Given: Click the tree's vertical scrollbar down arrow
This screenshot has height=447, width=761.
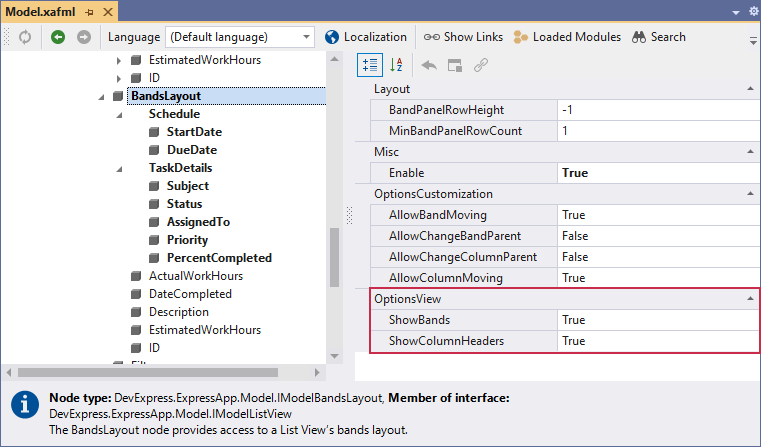Looking at the screenshot, I should [x=334, y=356].
